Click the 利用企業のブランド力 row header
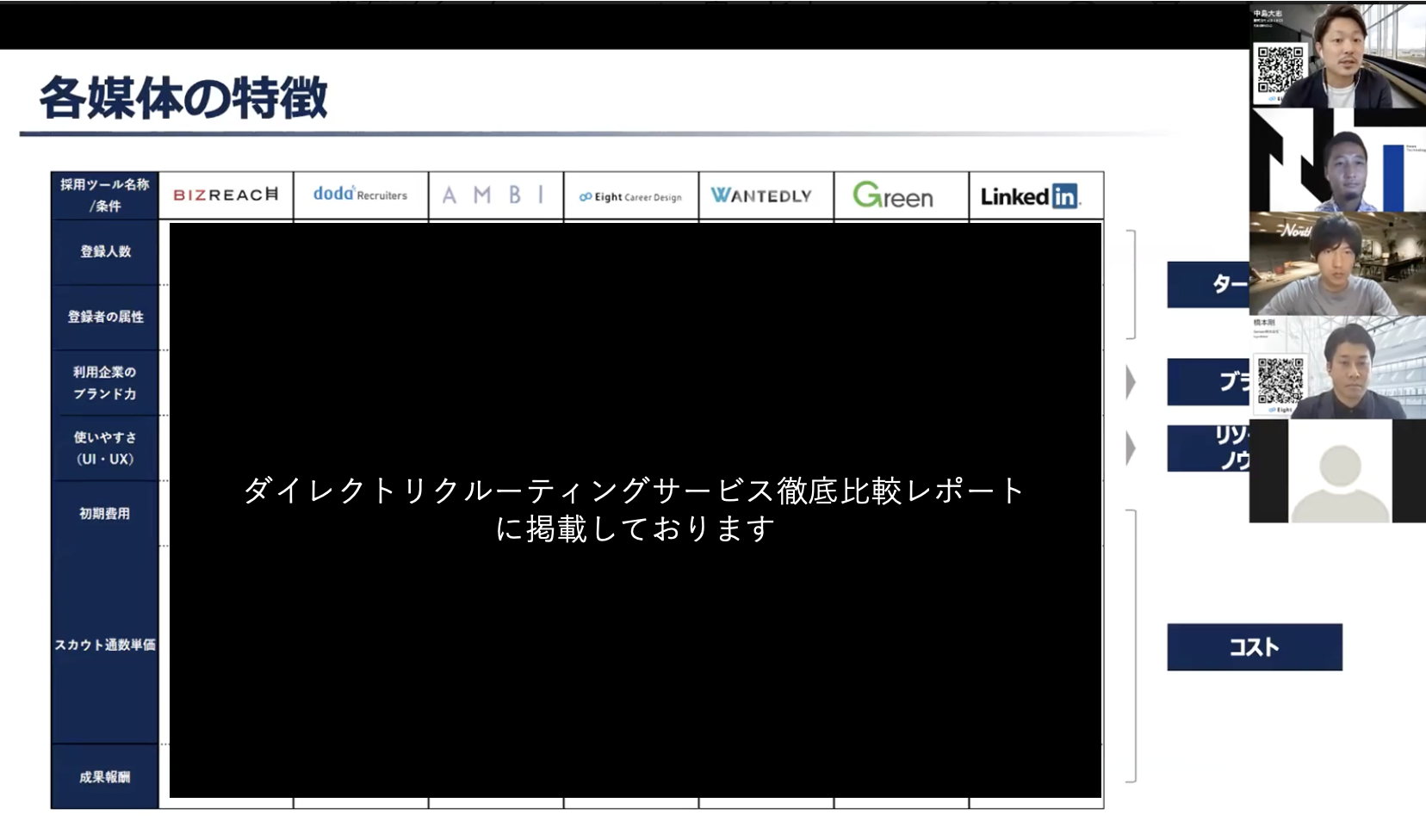Image resolution: width=1426 pixels, height=840 pixels. coord(105,383)
